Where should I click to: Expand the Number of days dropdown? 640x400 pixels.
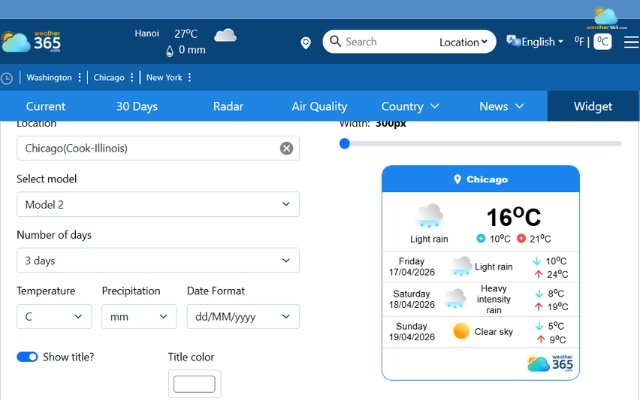[158, 260]
